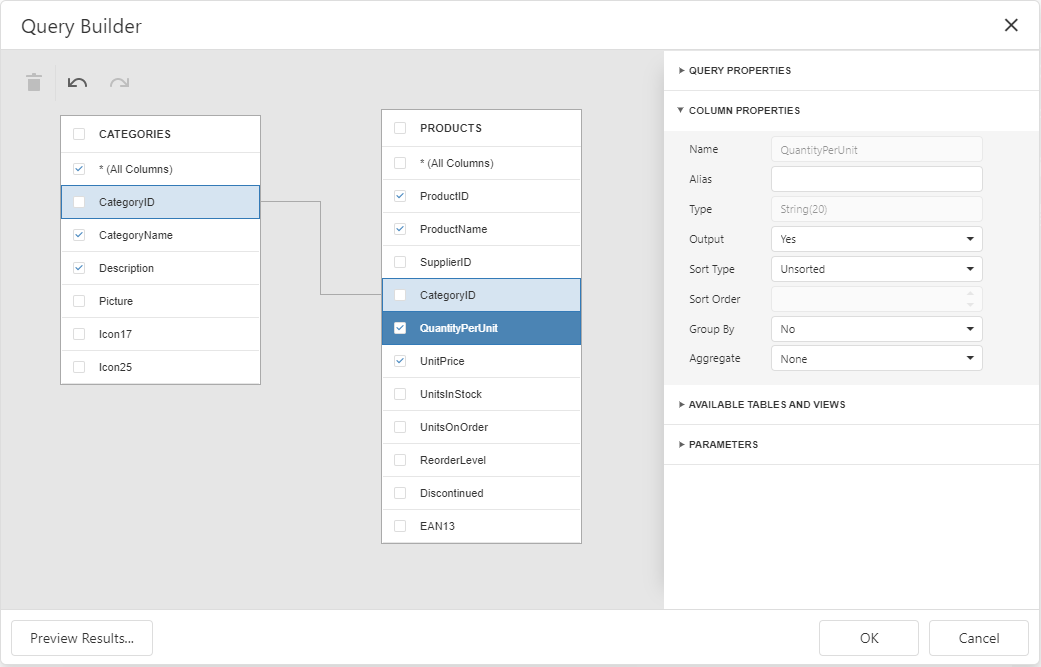
Task: Open the Sort Type dropdown
Action: pos(876,269)
